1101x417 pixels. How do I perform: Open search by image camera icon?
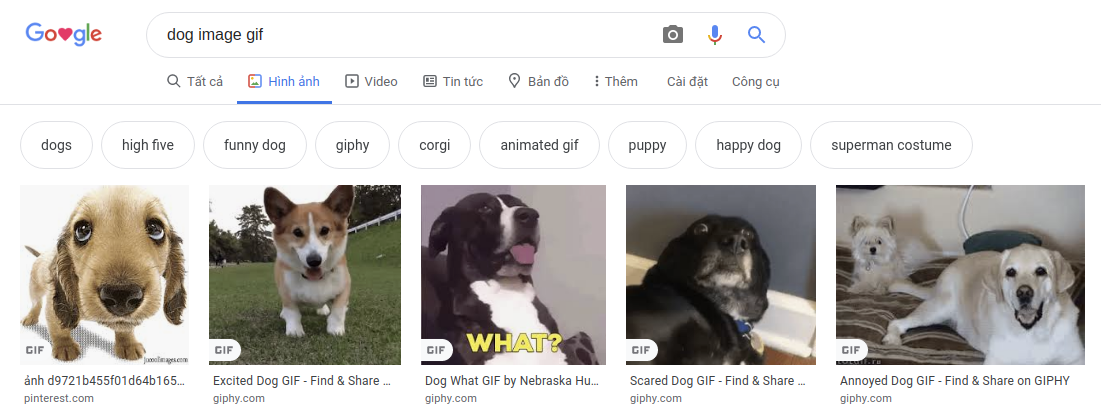click(673, 35)
